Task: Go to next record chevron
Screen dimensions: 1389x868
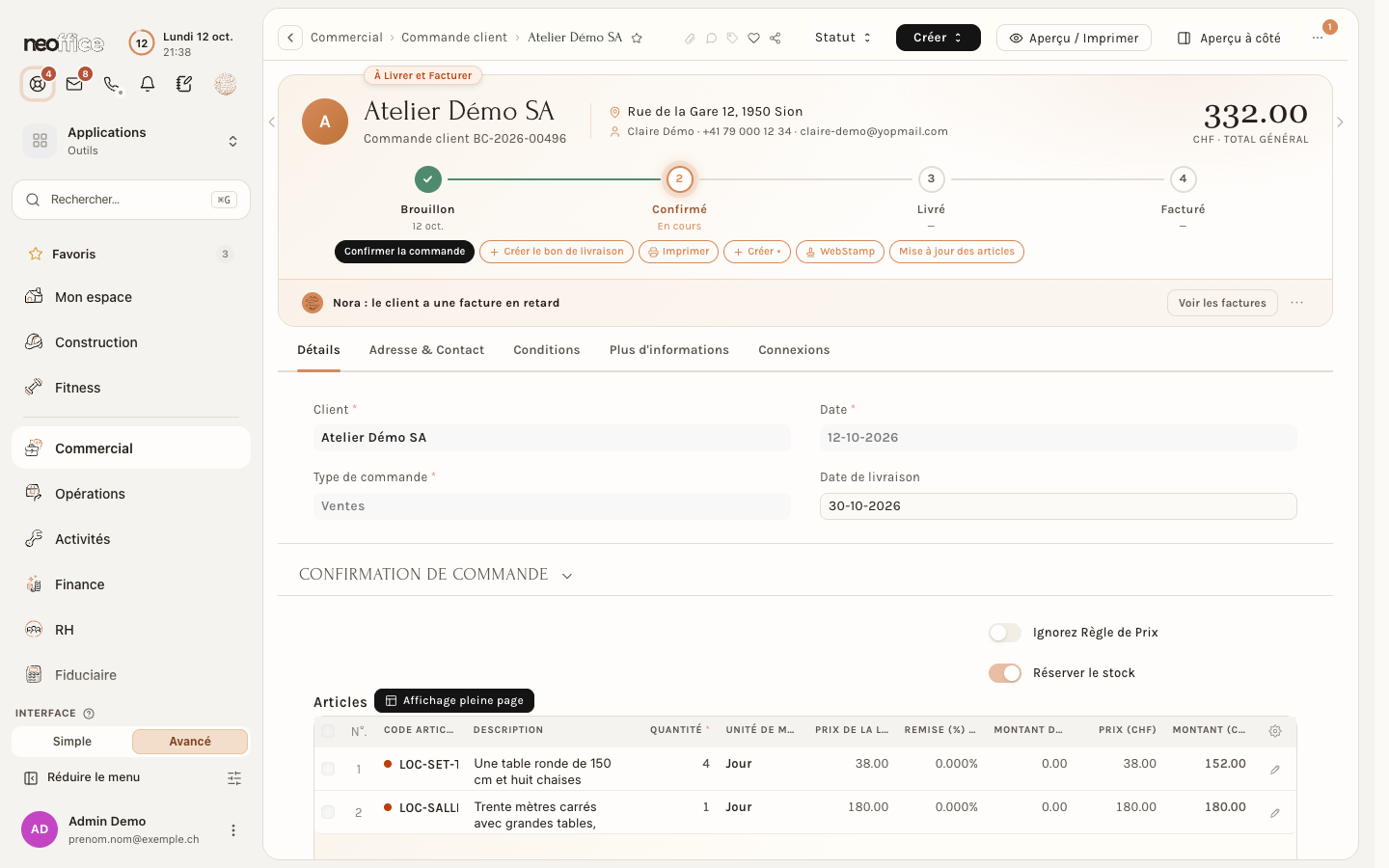Action: [x=1340, y=122]
